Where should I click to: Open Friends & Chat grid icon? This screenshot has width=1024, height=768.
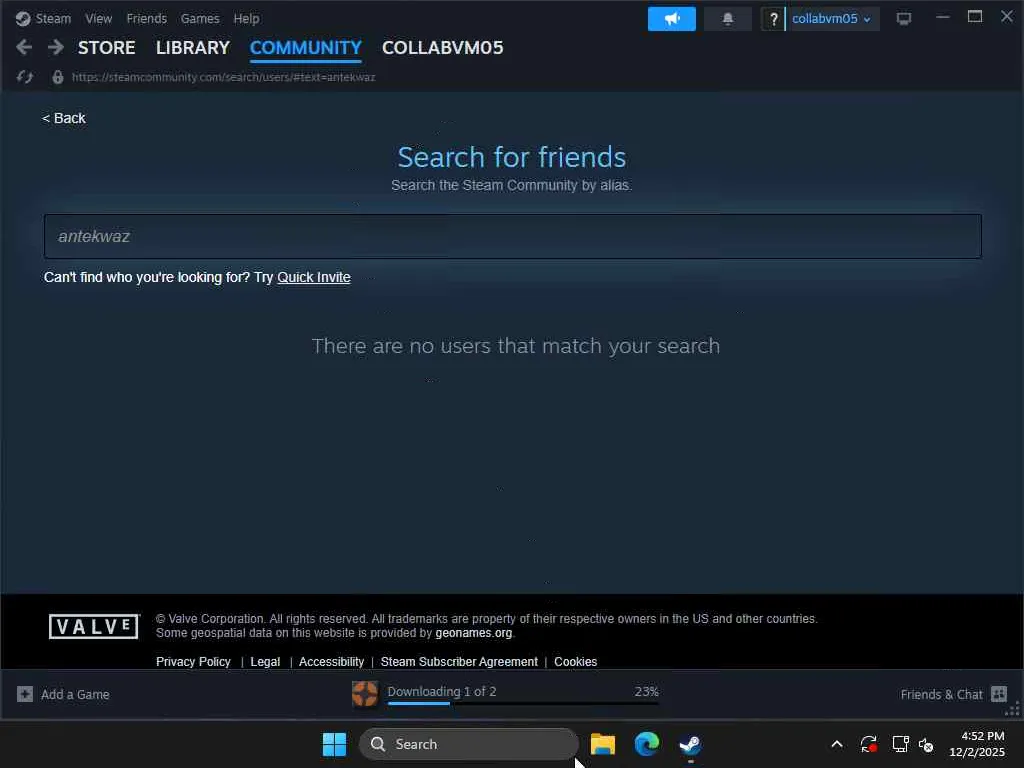(x=999, y=694)
